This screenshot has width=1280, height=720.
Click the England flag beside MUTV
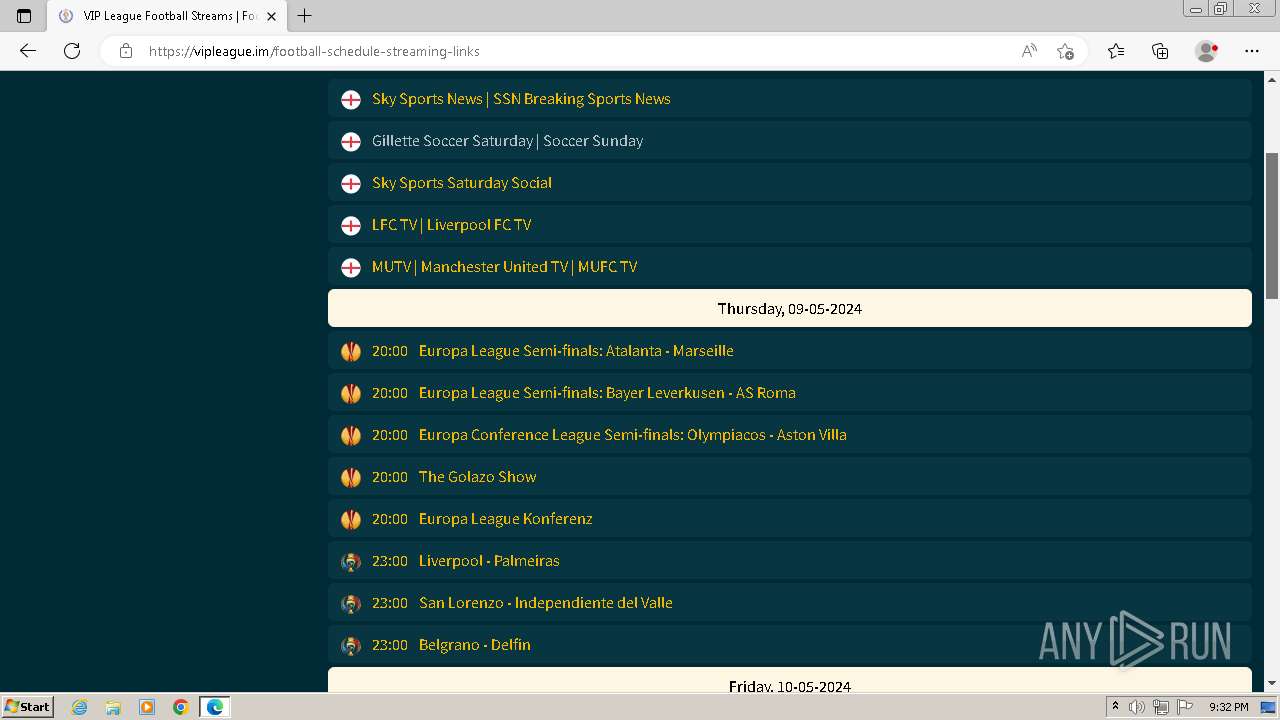pos(351,267)
